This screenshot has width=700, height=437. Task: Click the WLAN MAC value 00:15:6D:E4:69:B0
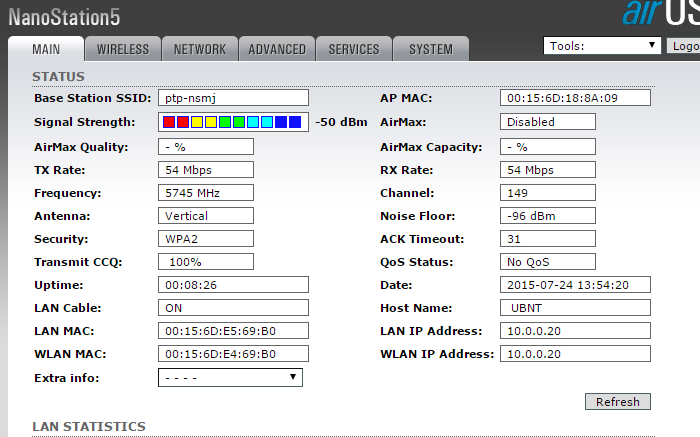233,354
